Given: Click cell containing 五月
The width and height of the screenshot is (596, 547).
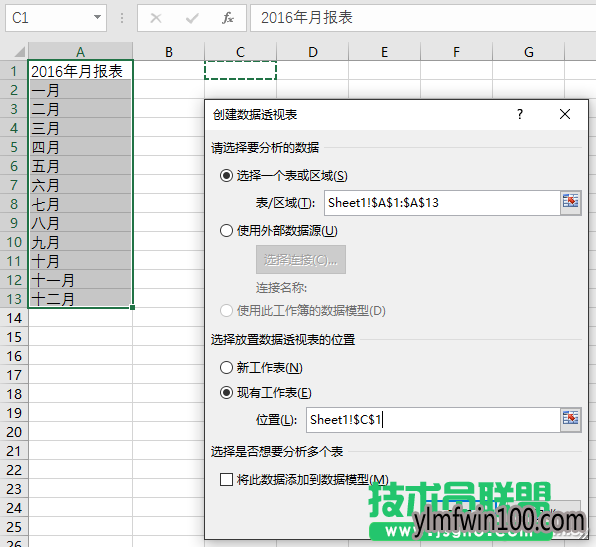Looking at the screenshot, I should pos(80,166).
